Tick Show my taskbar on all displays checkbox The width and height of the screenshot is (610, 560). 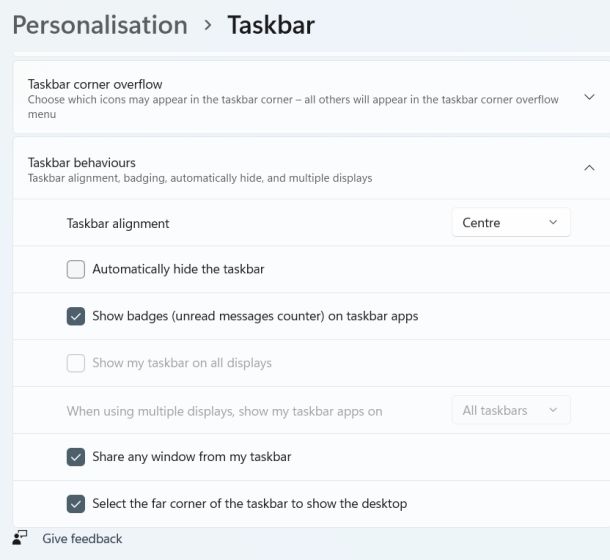(76, 363)
